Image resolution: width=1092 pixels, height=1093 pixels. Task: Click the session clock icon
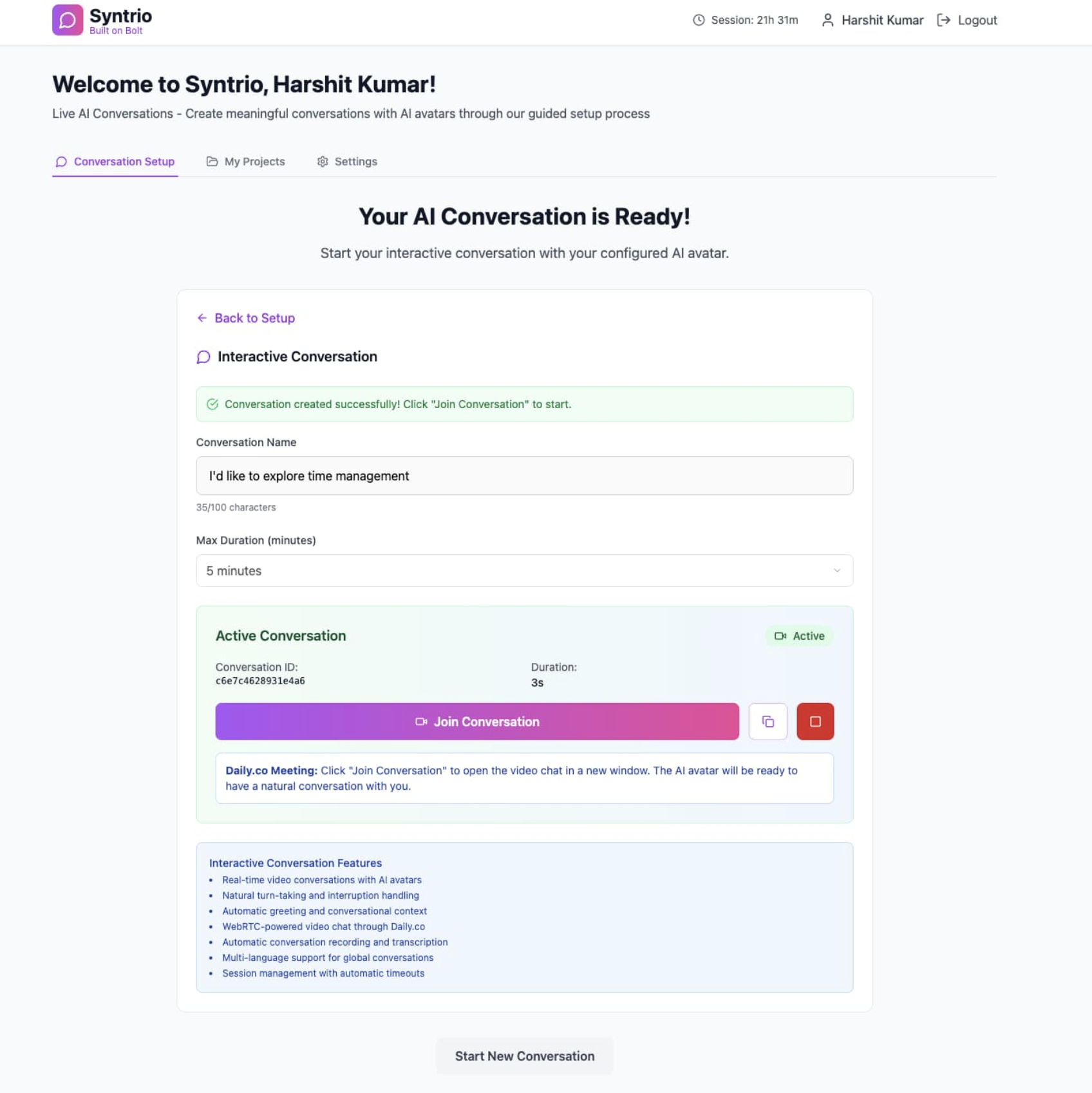(x=699, y=20)
